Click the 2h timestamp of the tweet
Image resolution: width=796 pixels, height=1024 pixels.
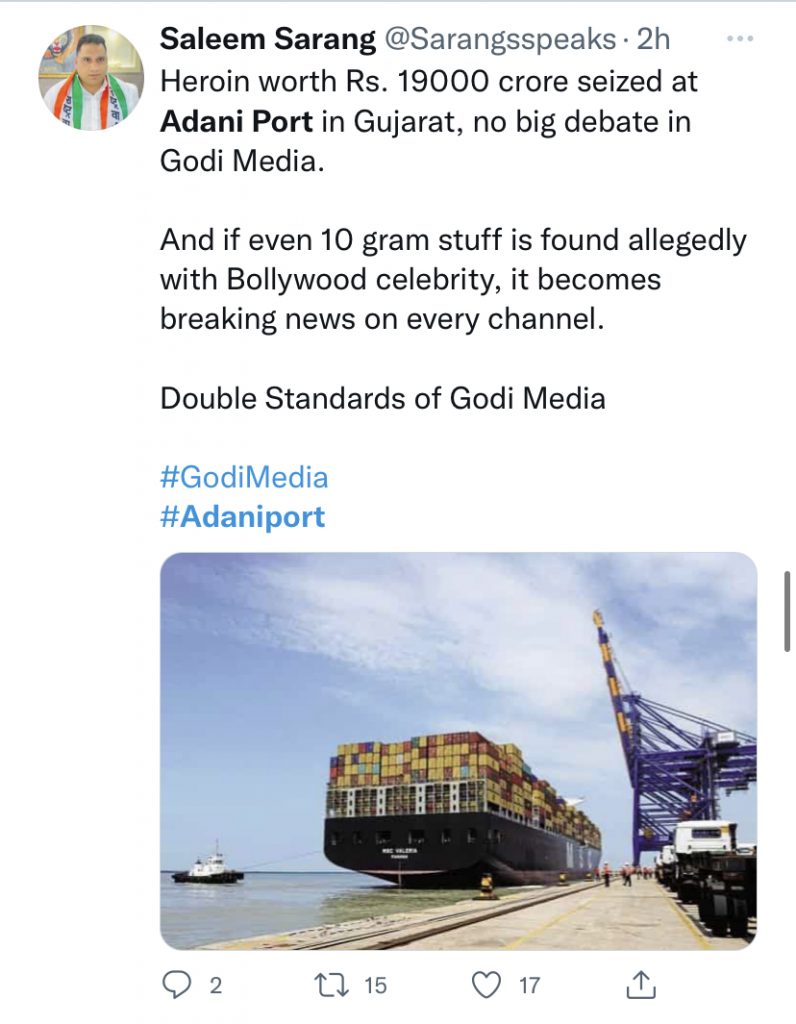click(x=652, y=39)
